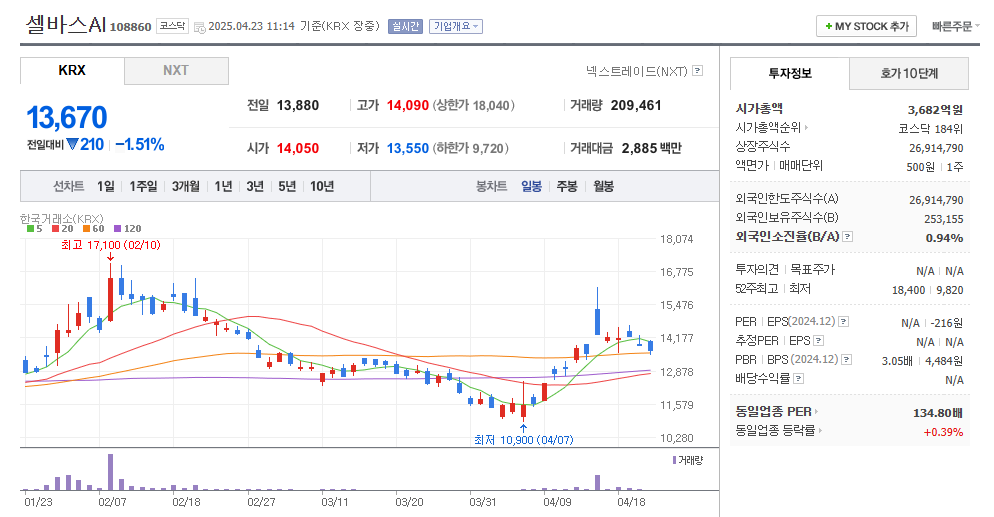994x517 pixels.
Task: Show the 1주일 line chart
Action: pos(143,186)
